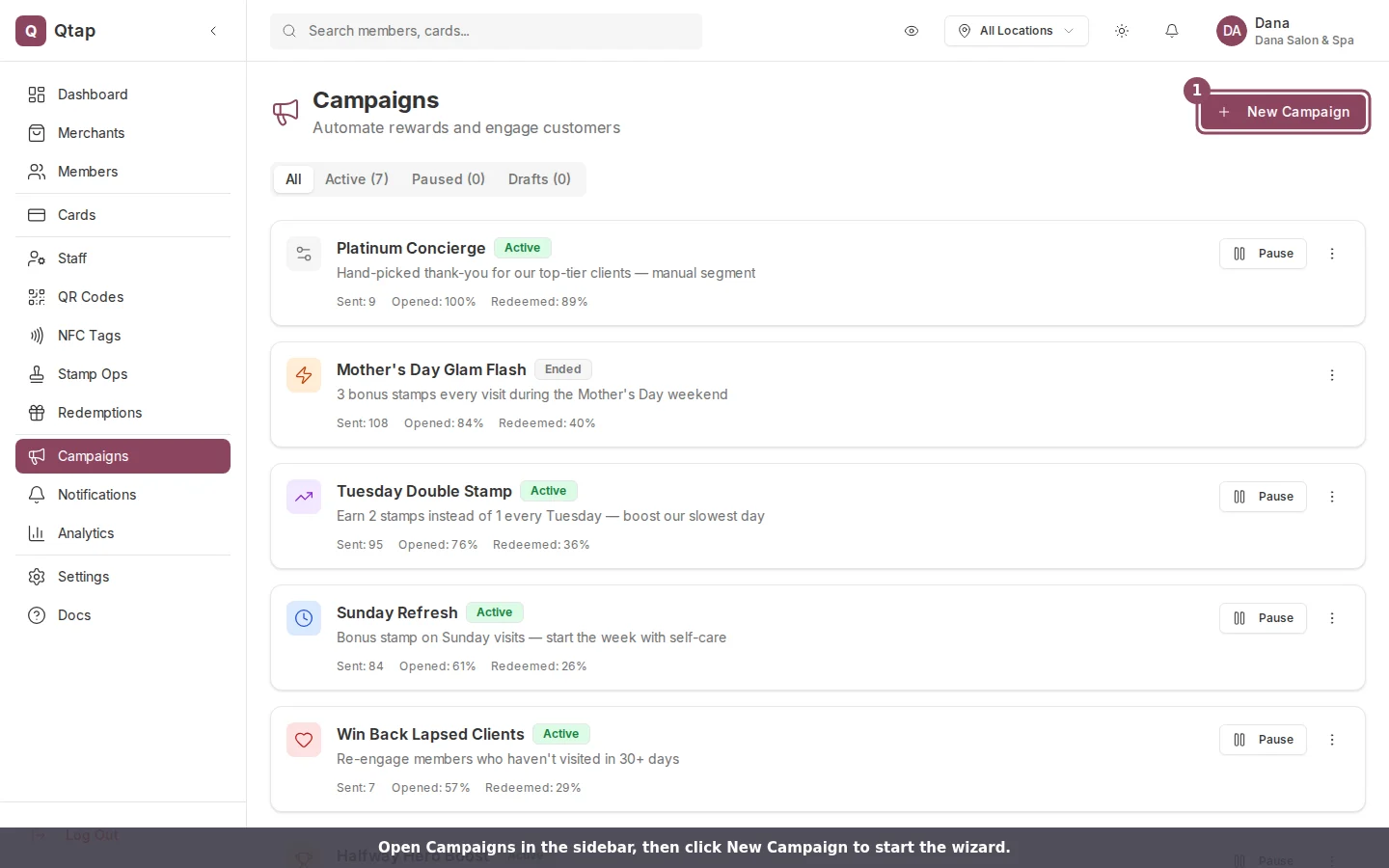Open the Cards section
1389x868 pixels.
tap(123, 215)
